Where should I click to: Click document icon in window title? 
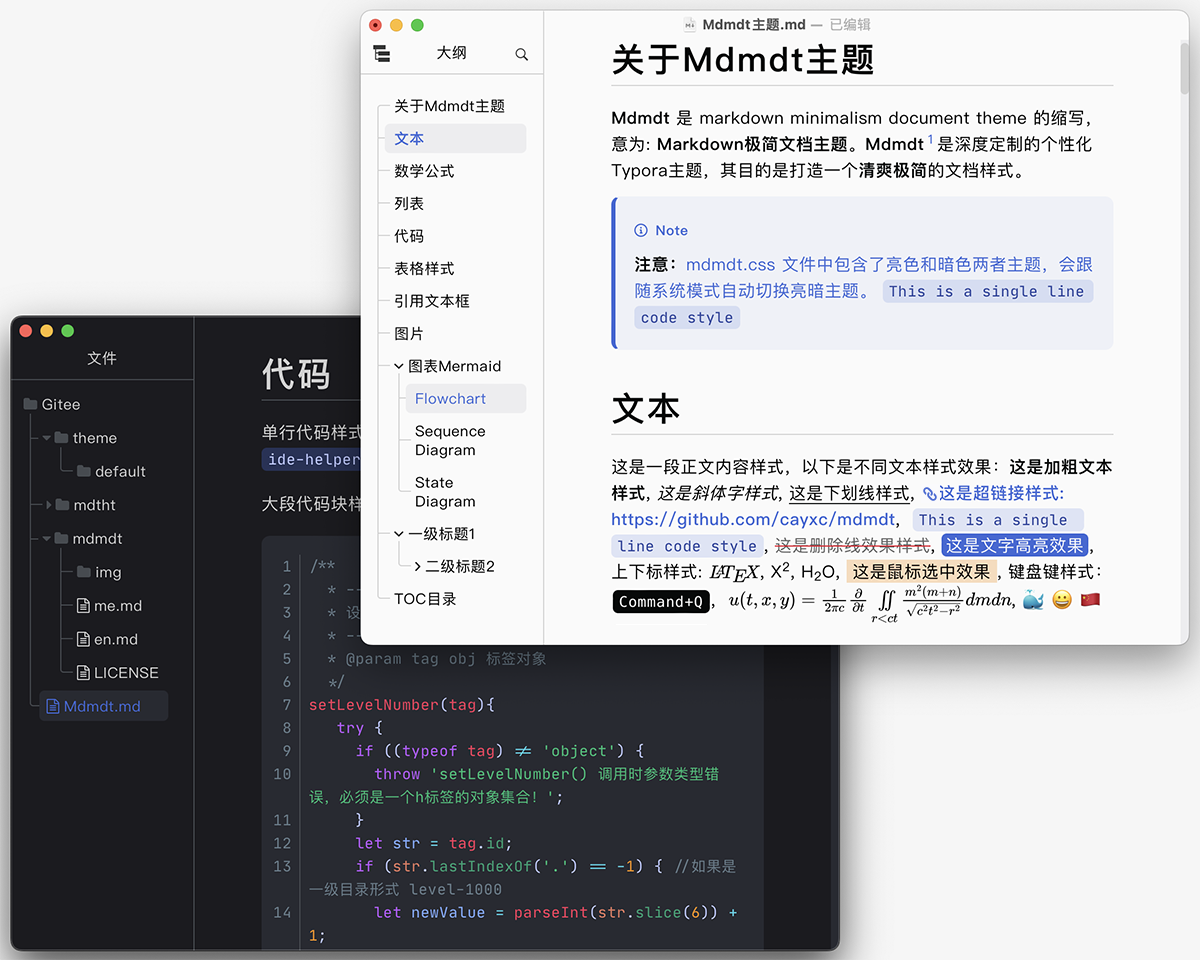690,25
